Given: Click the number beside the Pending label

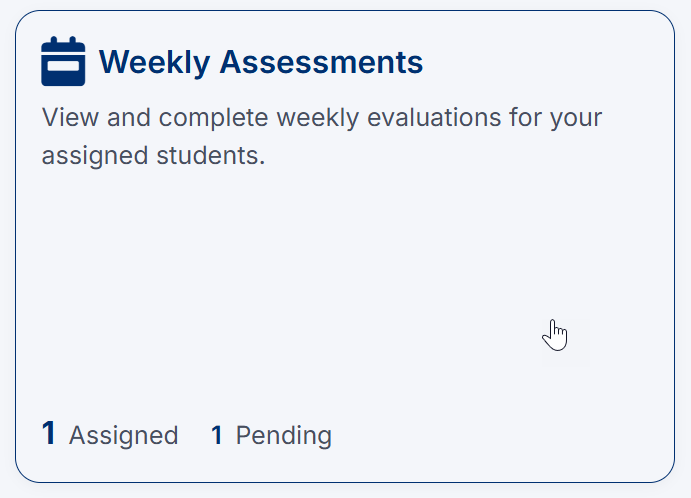Looking at the screenshot, I should pos(217,436).
